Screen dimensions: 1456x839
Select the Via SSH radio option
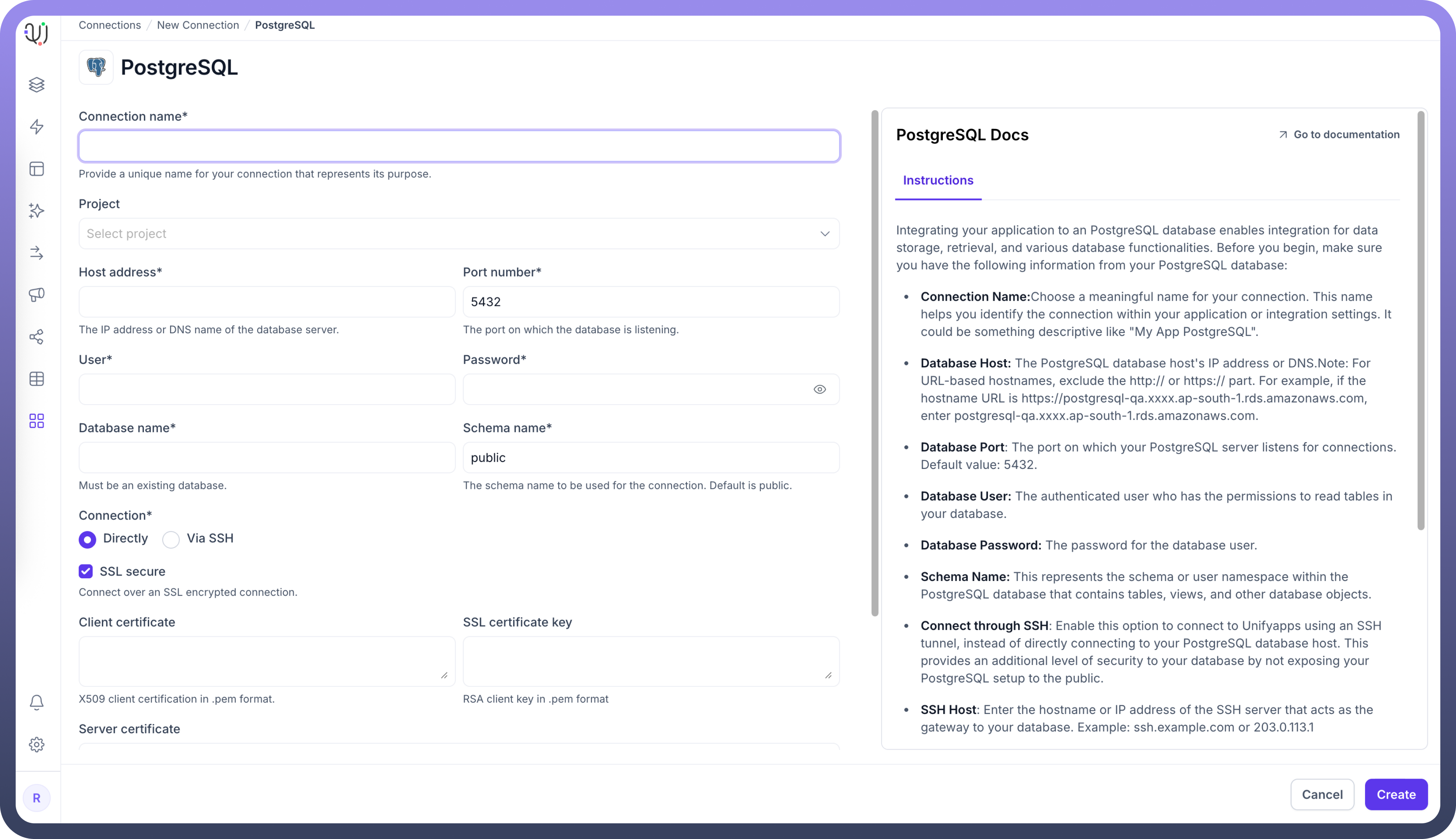pyautogui.click(x=171, y=539)
